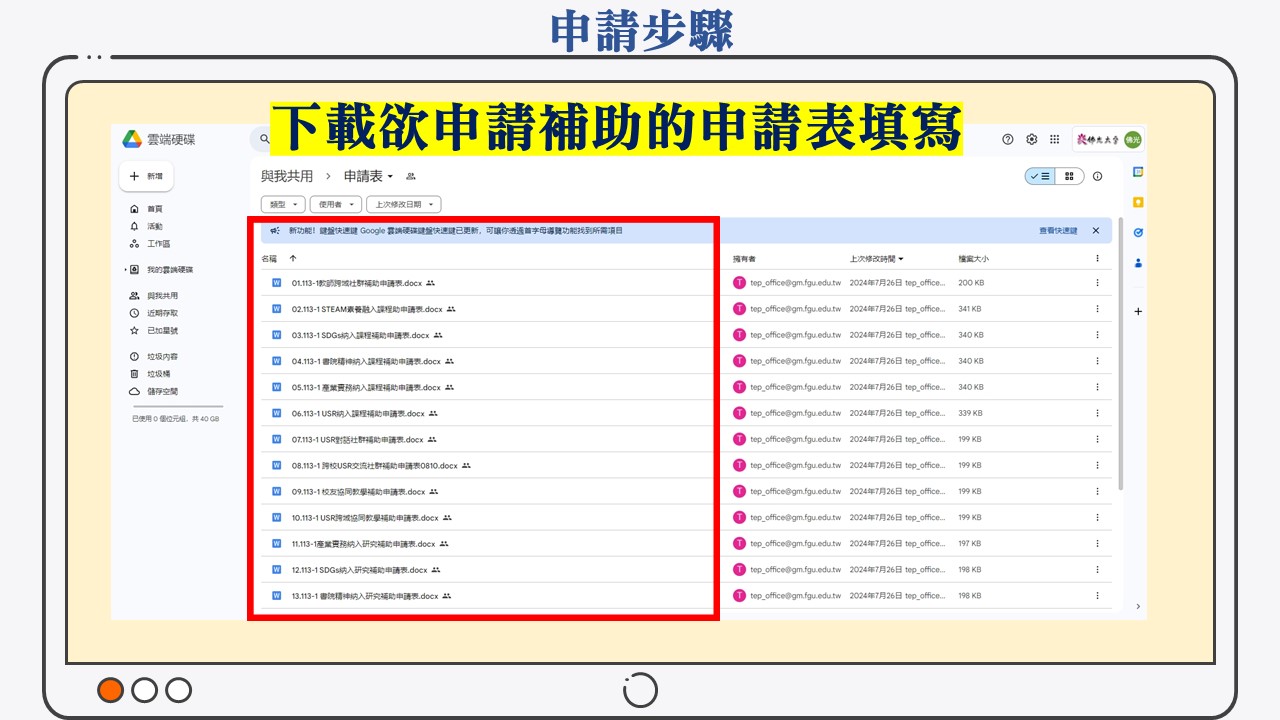The image size is (1280, 720).
Task: Switch to list layout view
Action: coord(1040,176)
